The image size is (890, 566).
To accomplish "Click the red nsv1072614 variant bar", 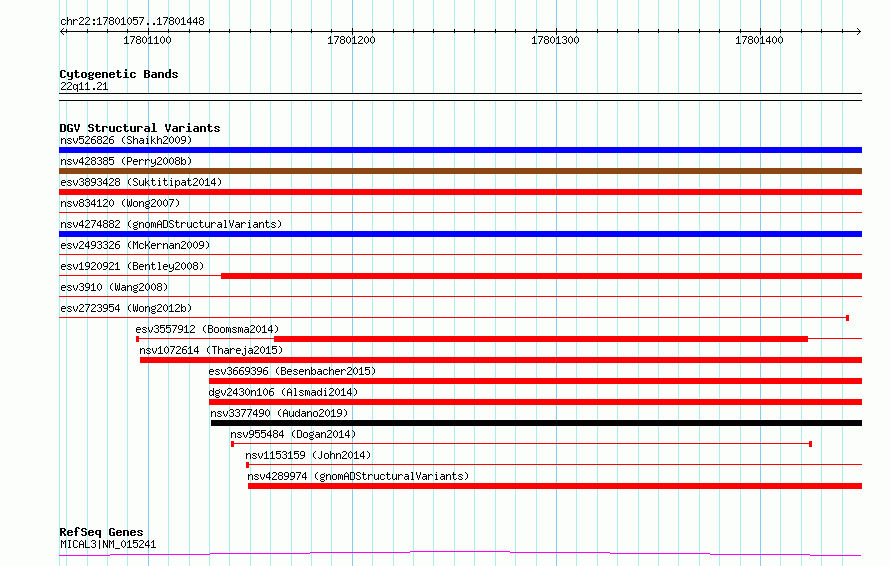I will 501,360.
